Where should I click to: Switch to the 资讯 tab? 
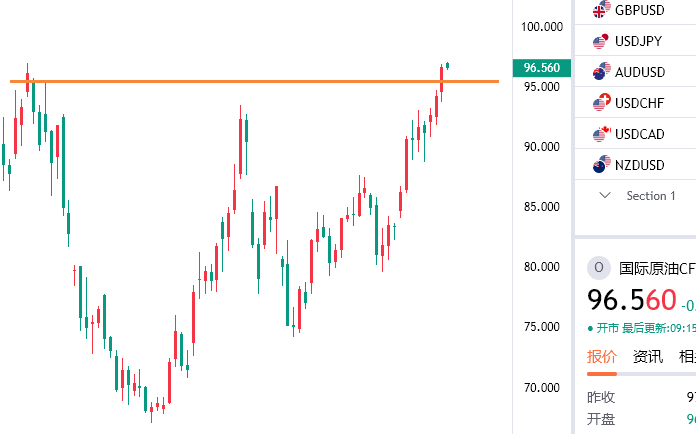(x=648, y=356)
